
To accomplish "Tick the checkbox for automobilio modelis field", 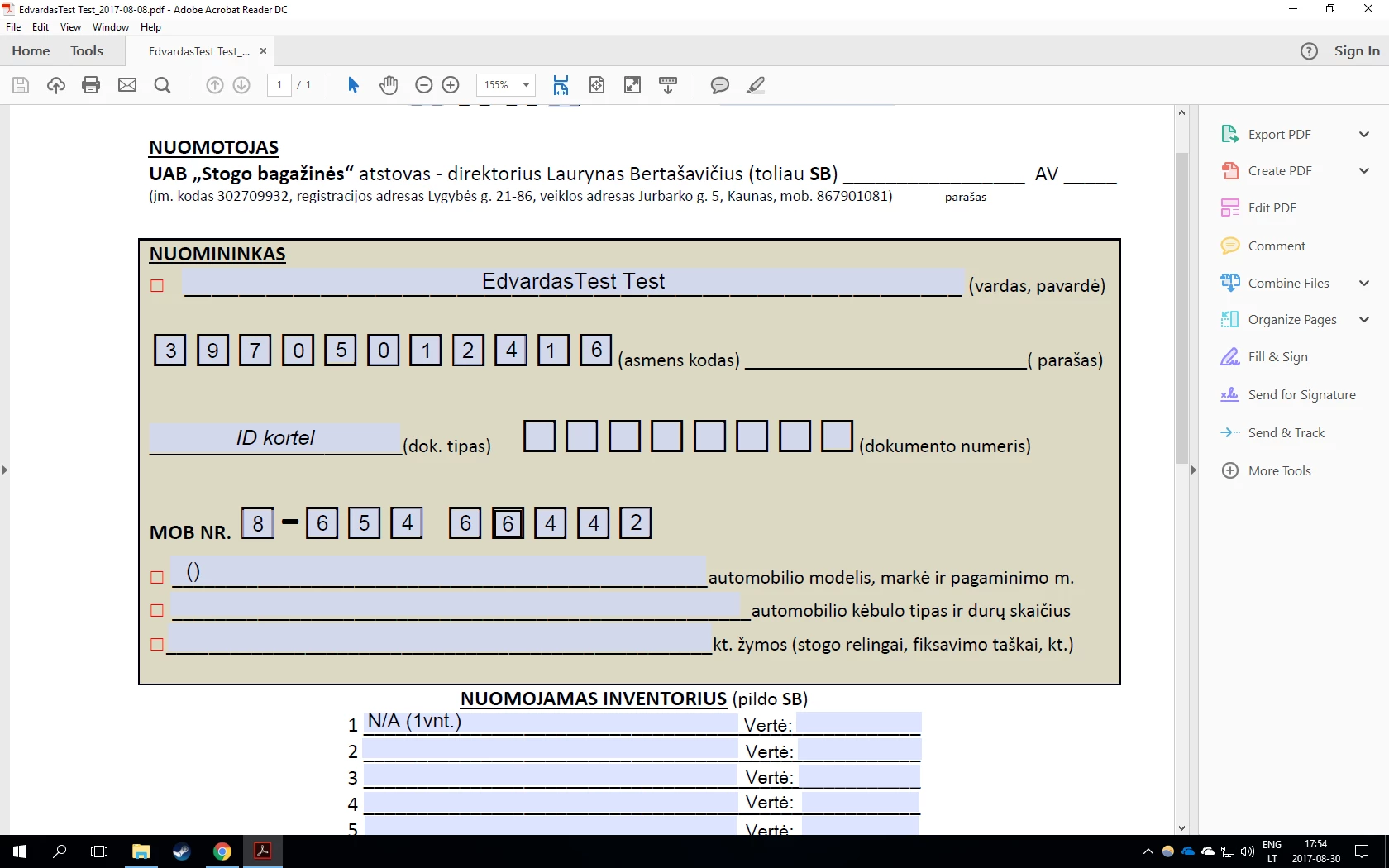I will (x=157, y=578).
